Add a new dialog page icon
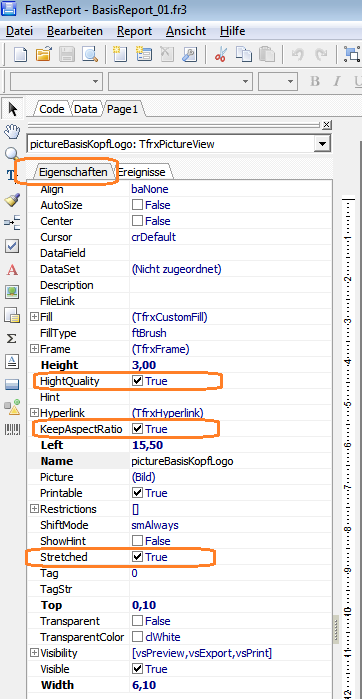362x699 pixels. point(144,54)
